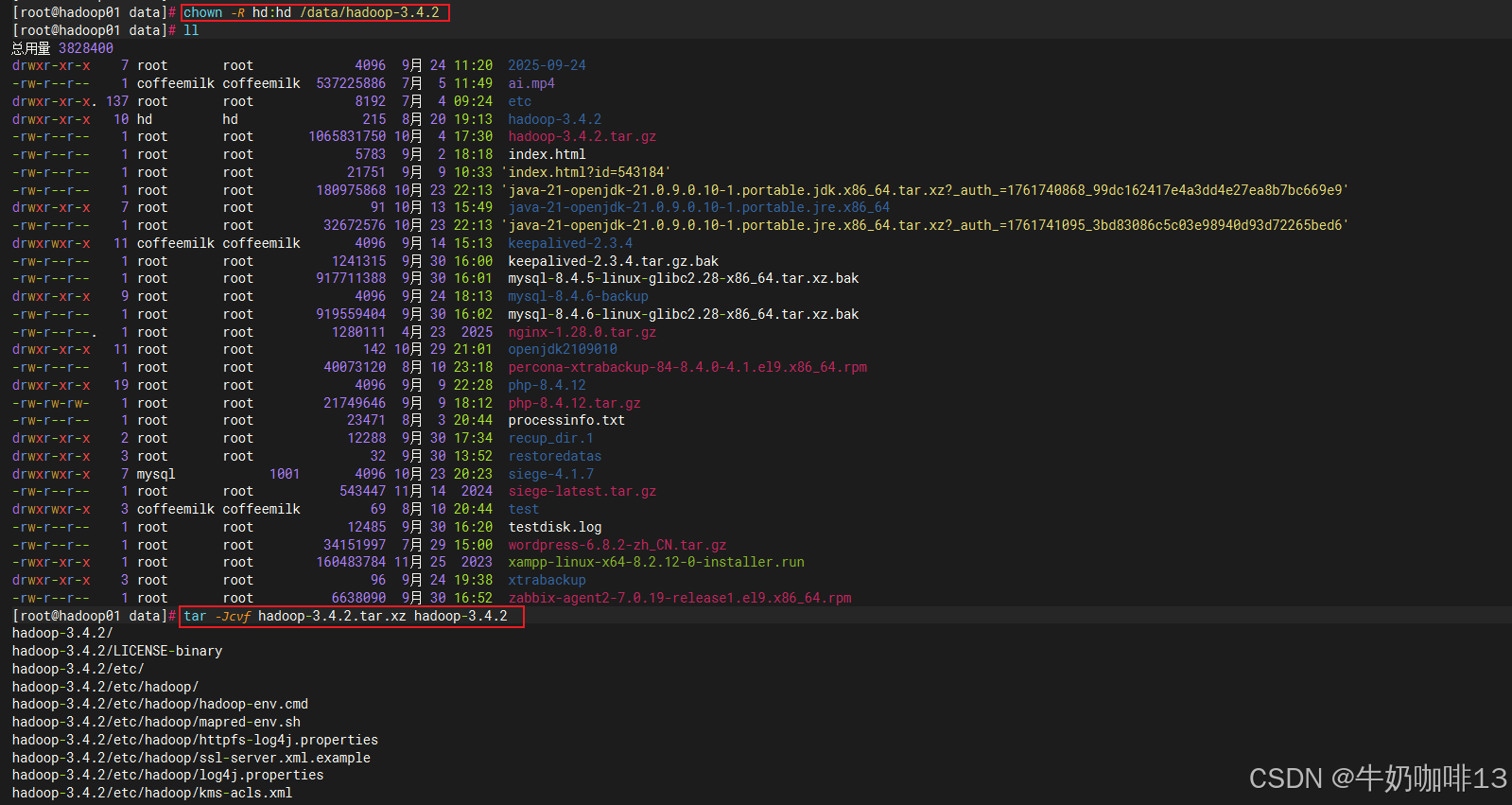Click the blue hadoop-3.4.2 directory name

[555, 119]
